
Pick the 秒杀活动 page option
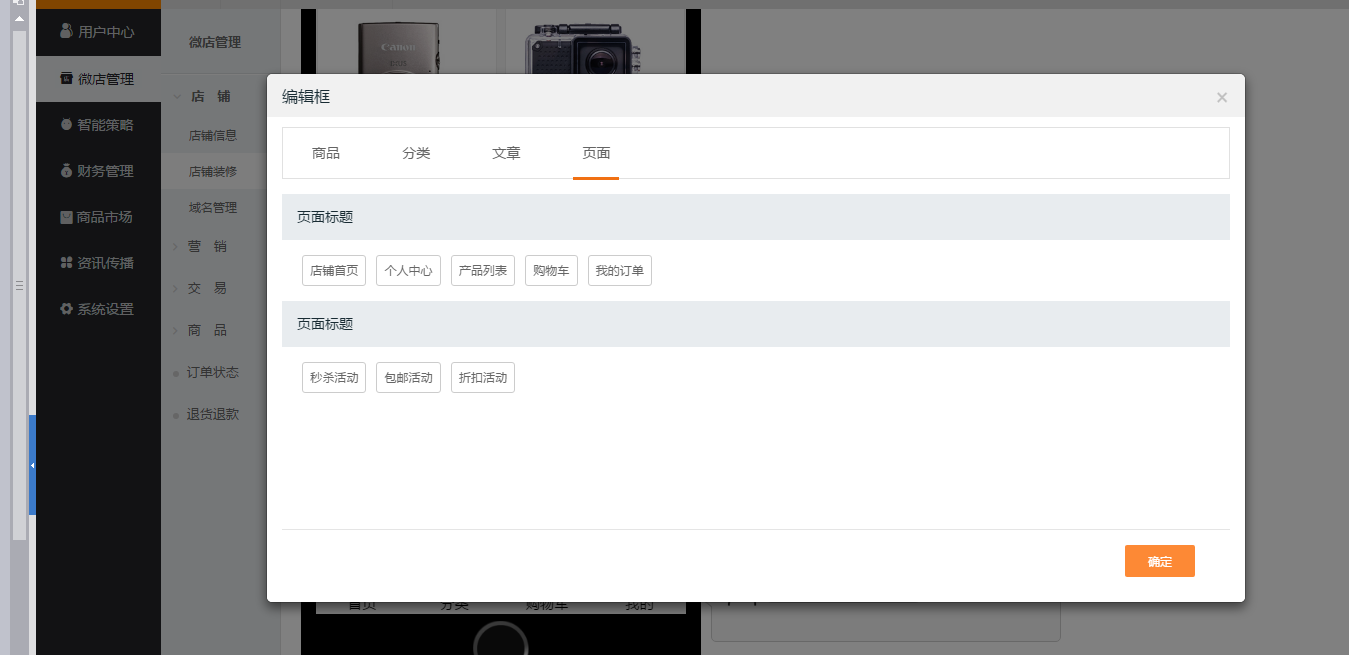point(334,378)
